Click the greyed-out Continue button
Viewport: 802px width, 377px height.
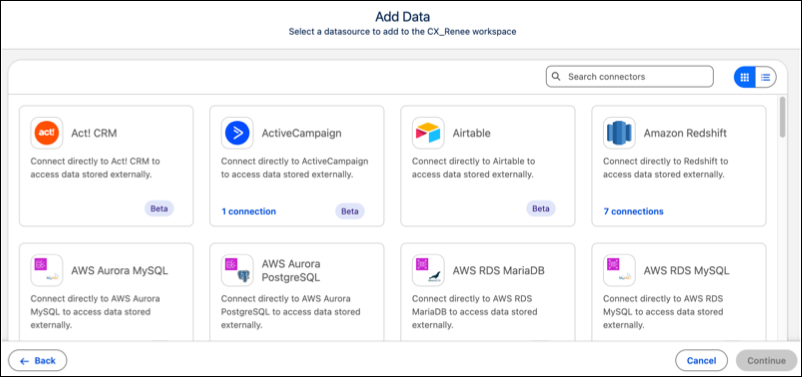tap(766, 361)
